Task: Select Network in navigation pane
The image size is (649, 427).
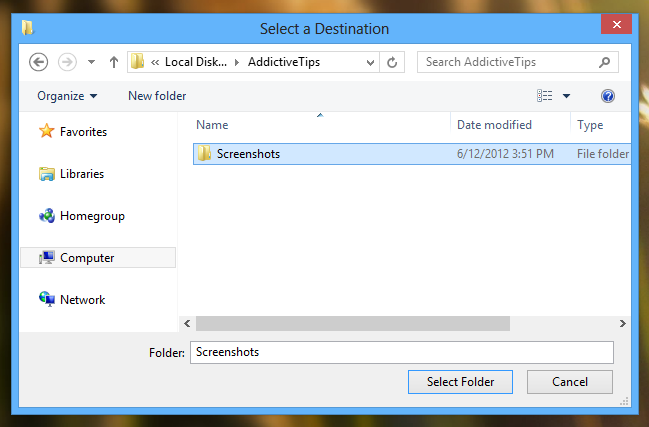Action: point(82,299)
